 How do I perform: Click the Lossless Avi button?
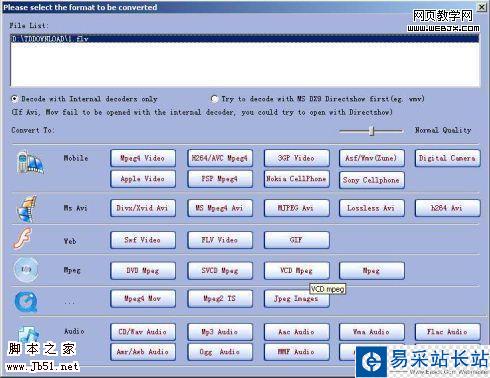pyautogui.click(x=372, y=208)
